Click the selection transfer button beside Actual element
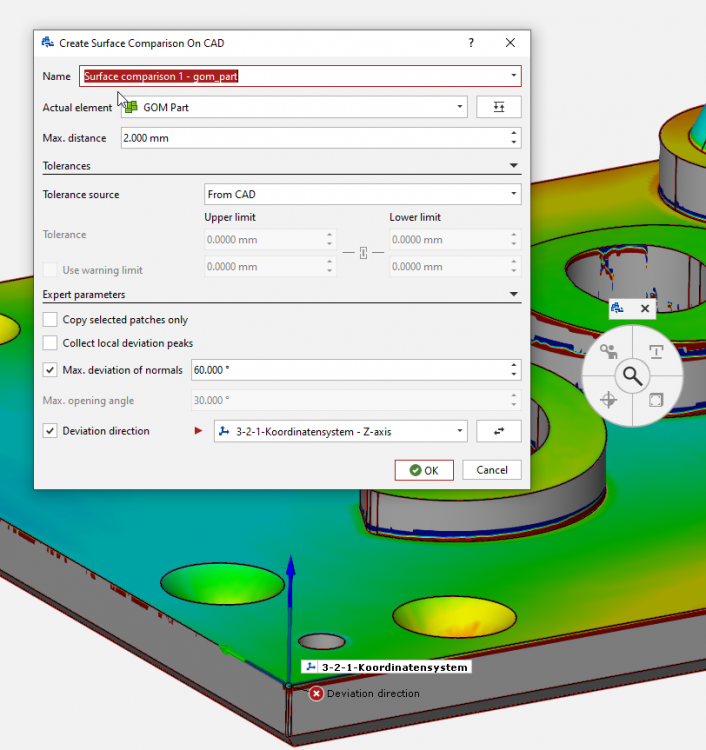Screen dimensions: 706x750 click(499, 107)
